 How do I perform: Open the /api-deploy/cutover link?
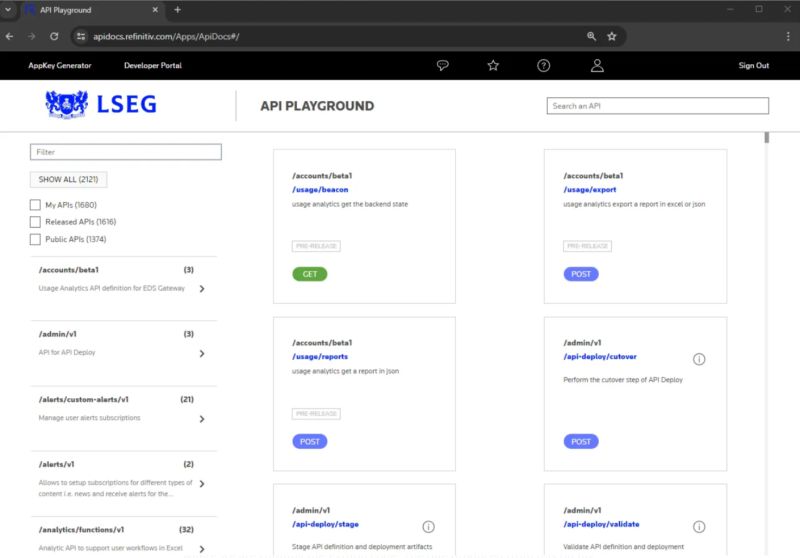tap(600, 357)
